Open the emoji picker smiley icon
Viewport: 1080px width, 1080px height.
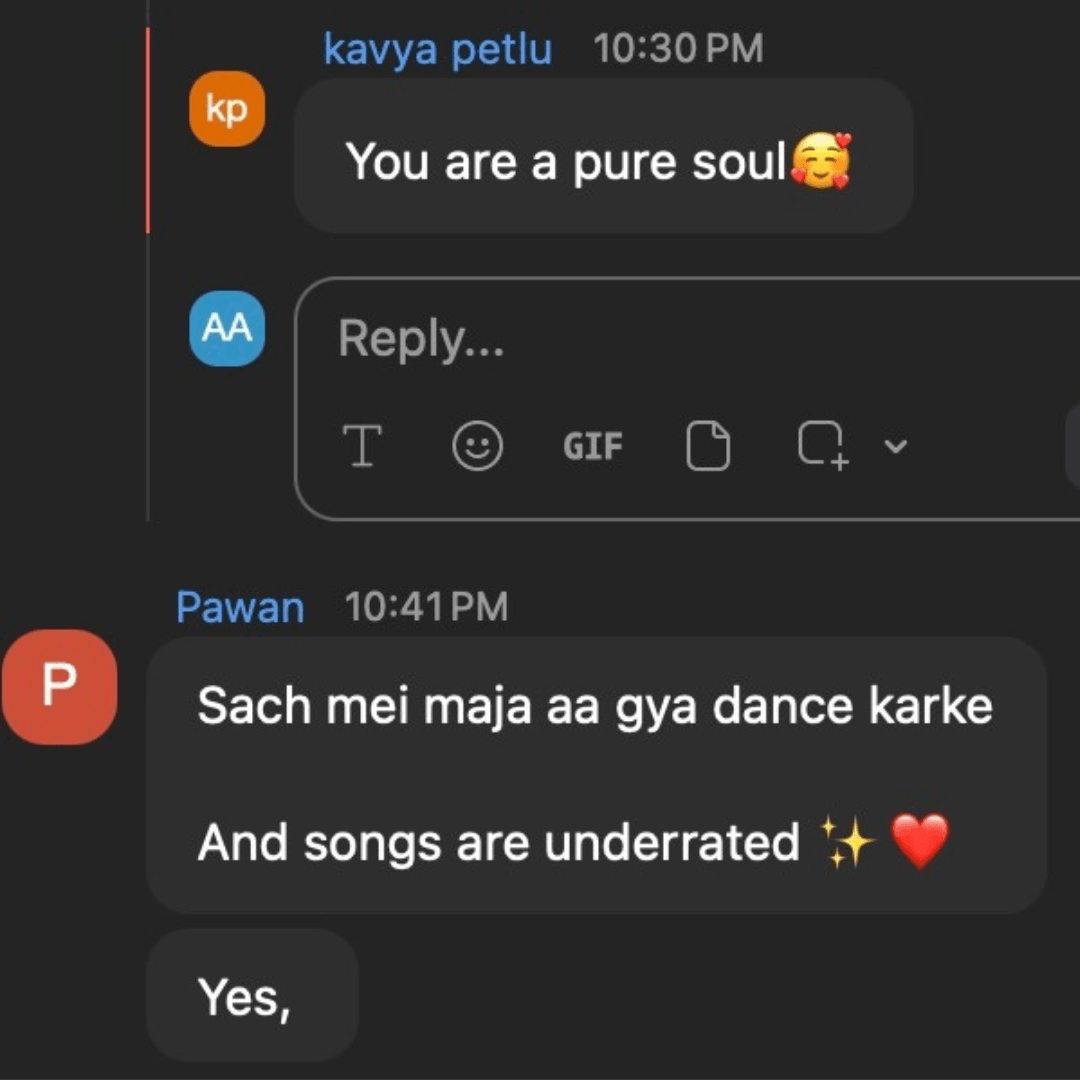coord(477,445)
